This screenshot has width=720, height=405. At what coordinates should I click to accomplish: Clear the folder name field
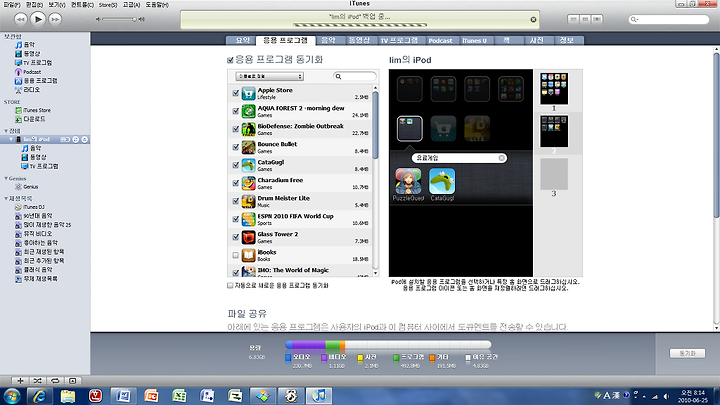coord(502,158)
